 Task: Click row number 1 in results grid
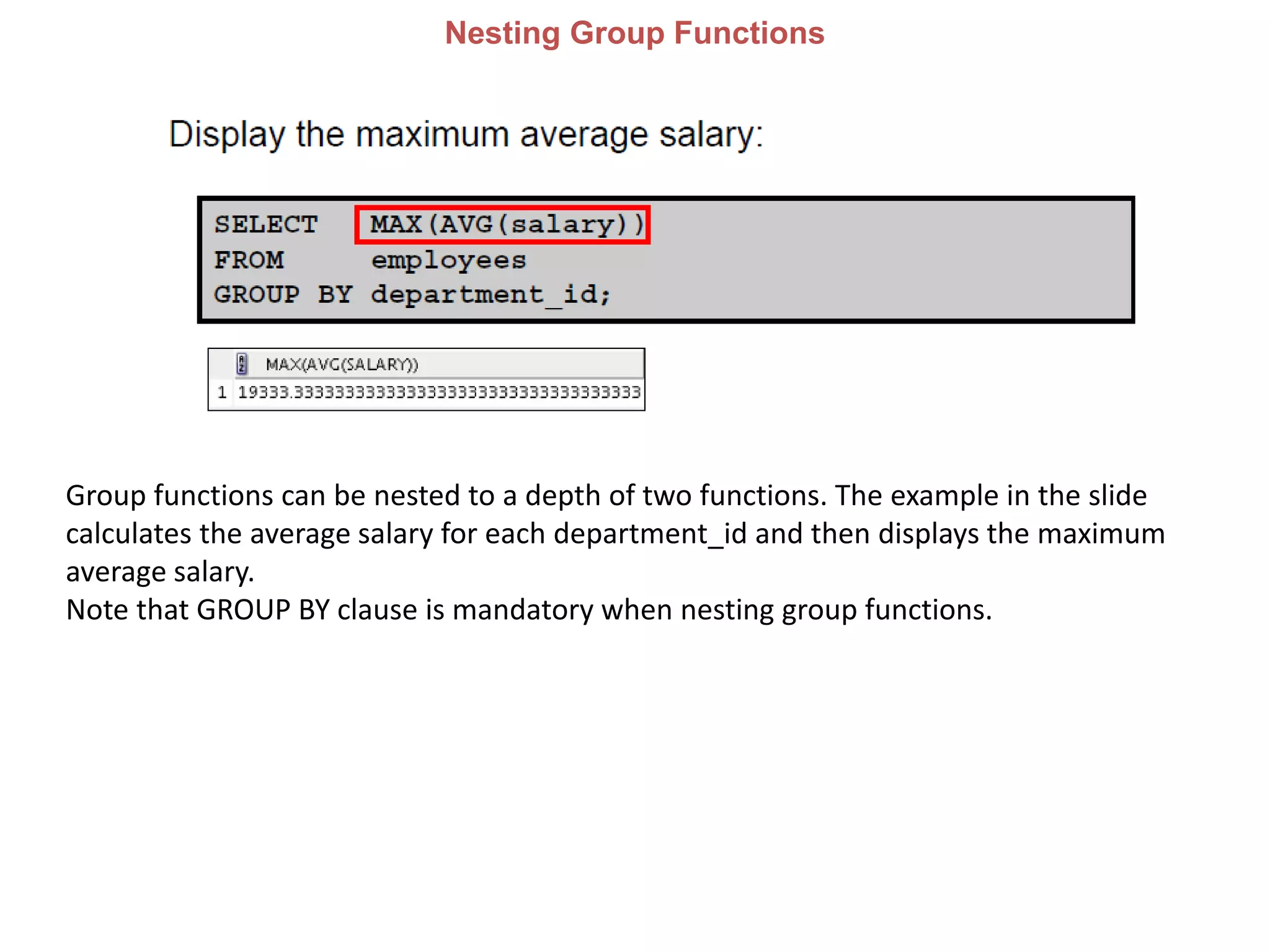tap(222, 392)
